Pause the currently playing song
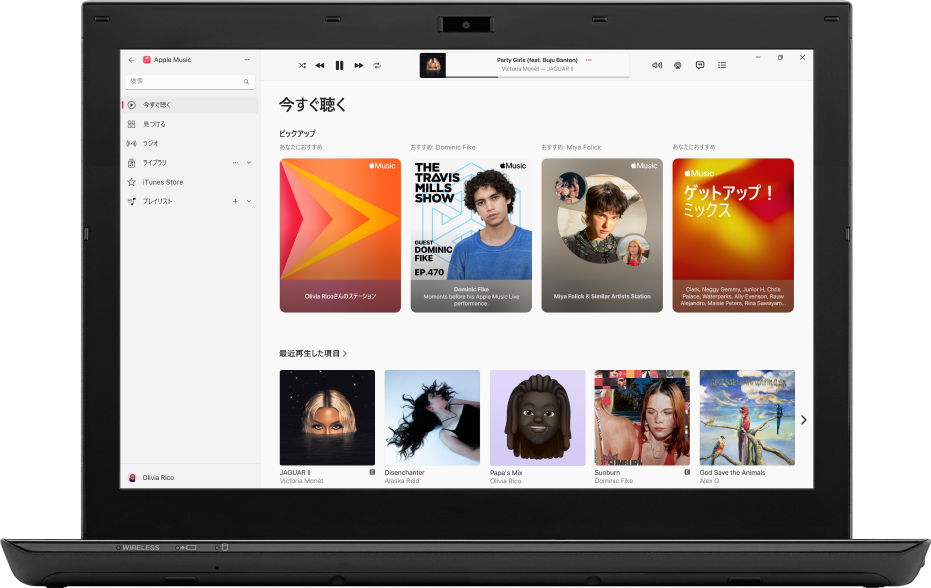The image size is (931, 588). tap(340, 64)
